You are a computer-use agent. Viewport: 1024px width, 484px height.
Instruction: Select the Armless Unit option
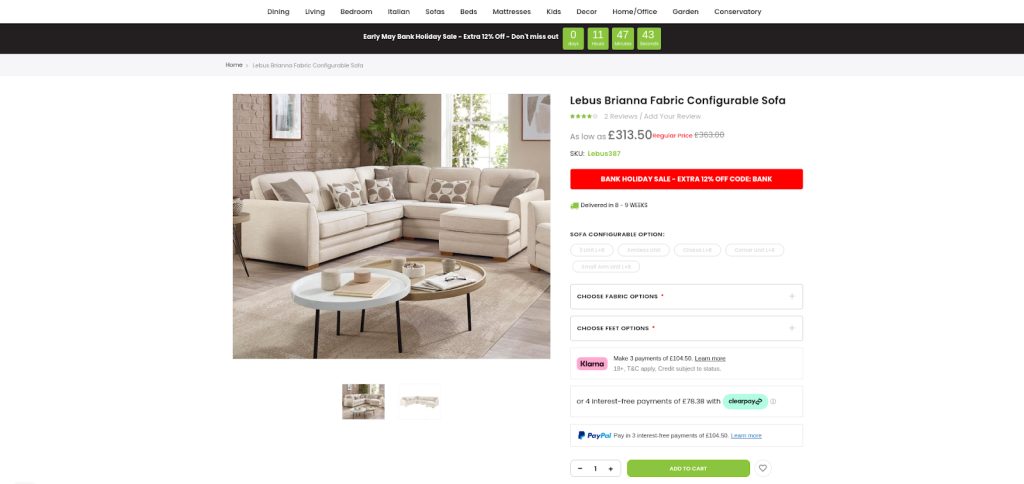pos(643,250)
